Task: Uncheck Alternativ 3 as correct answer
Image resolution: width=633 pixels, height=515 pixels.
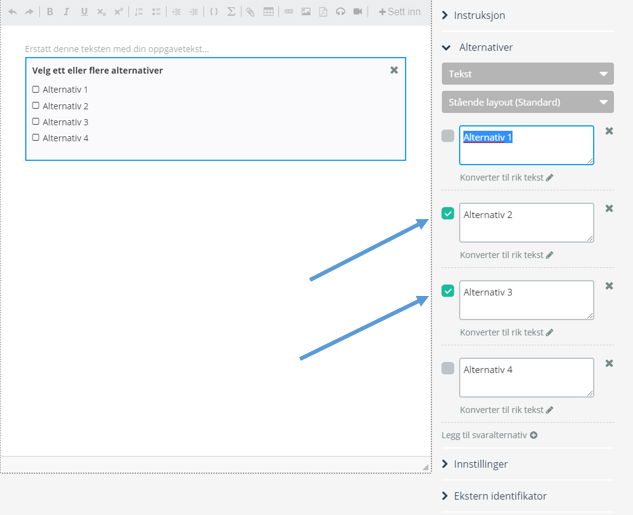Action: [x=448, y=291]
